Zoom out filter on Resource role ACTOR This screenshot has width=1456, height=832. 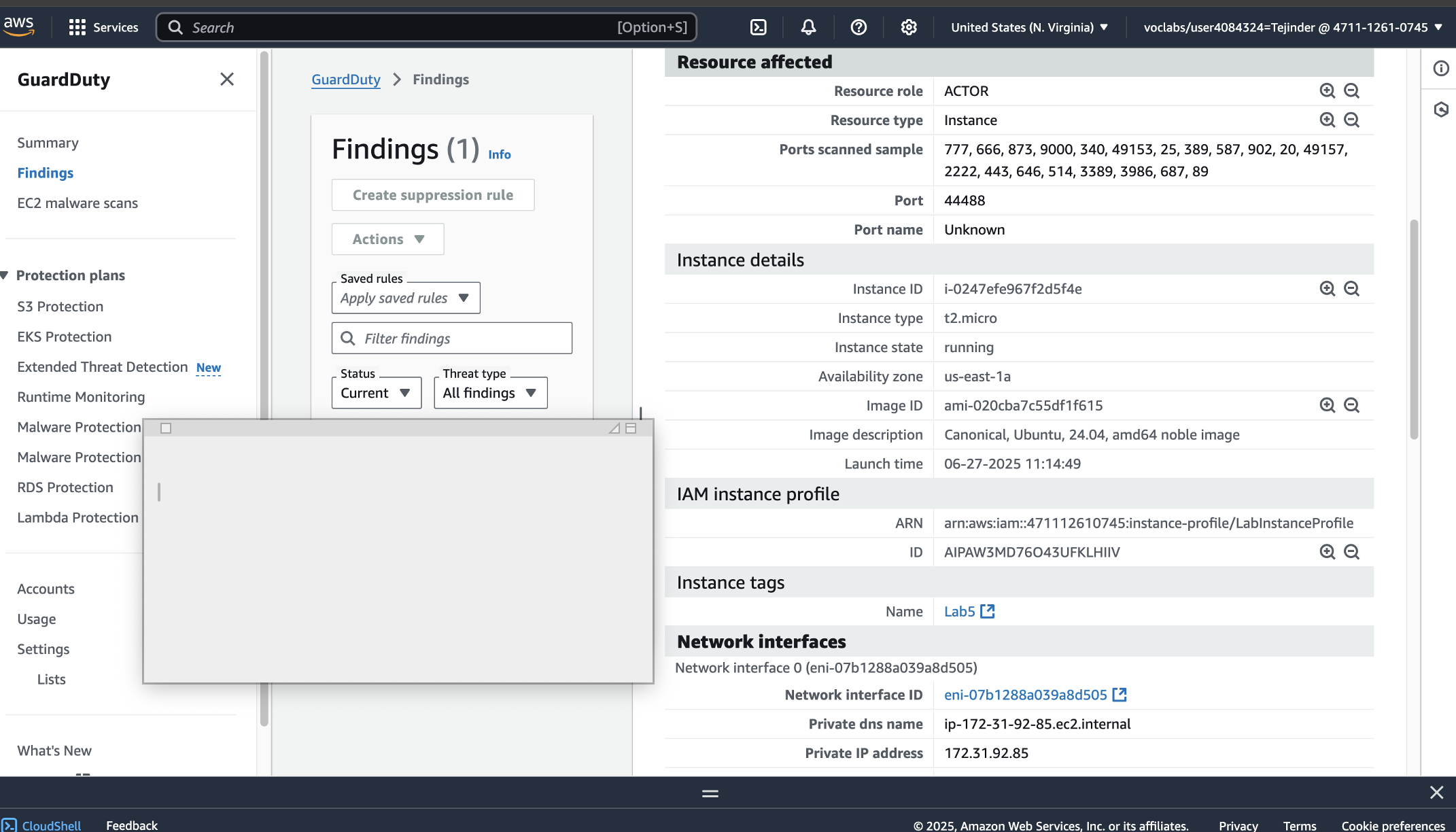pos(1352,91)
